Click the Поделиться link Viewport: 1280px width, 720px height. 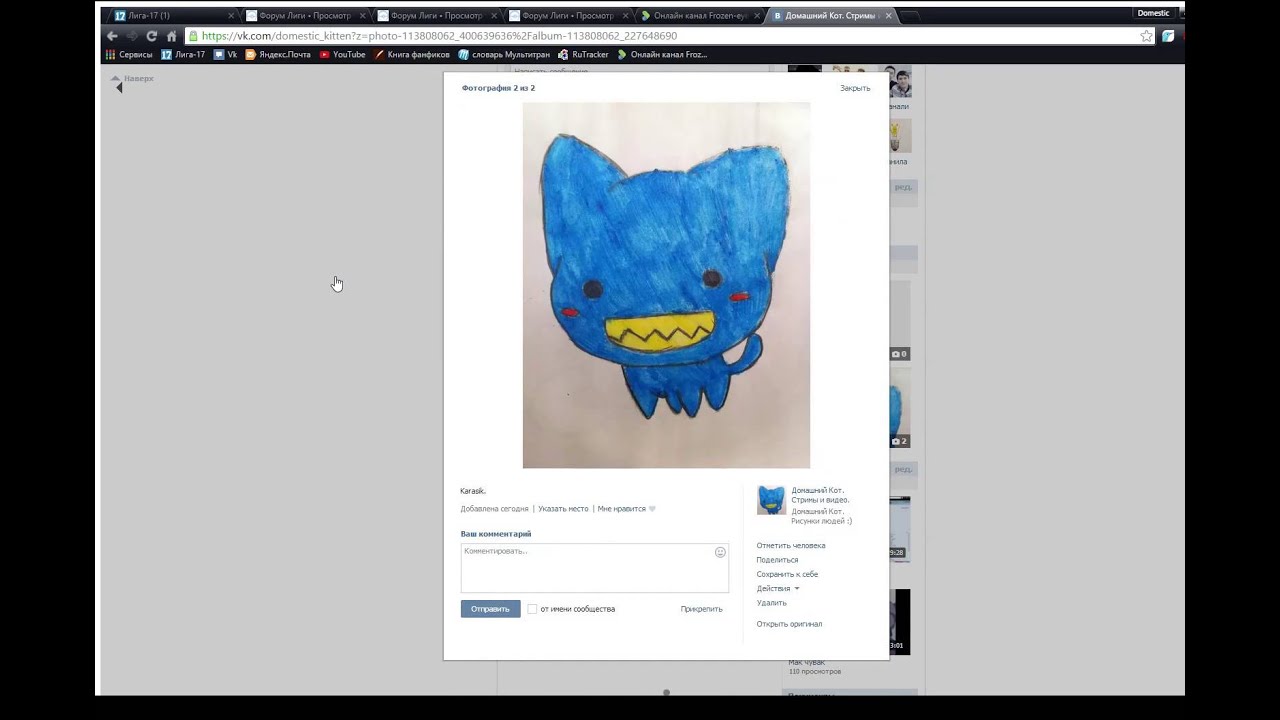[x=777, y=560]
